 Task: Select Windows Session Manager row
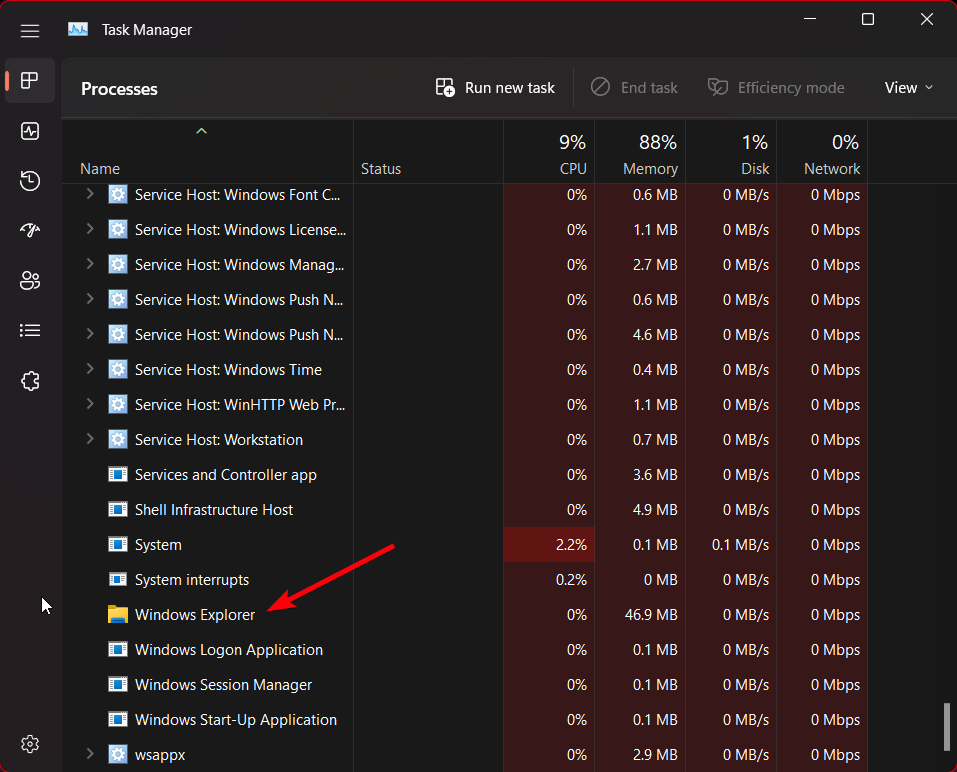(x=465, y=685)
